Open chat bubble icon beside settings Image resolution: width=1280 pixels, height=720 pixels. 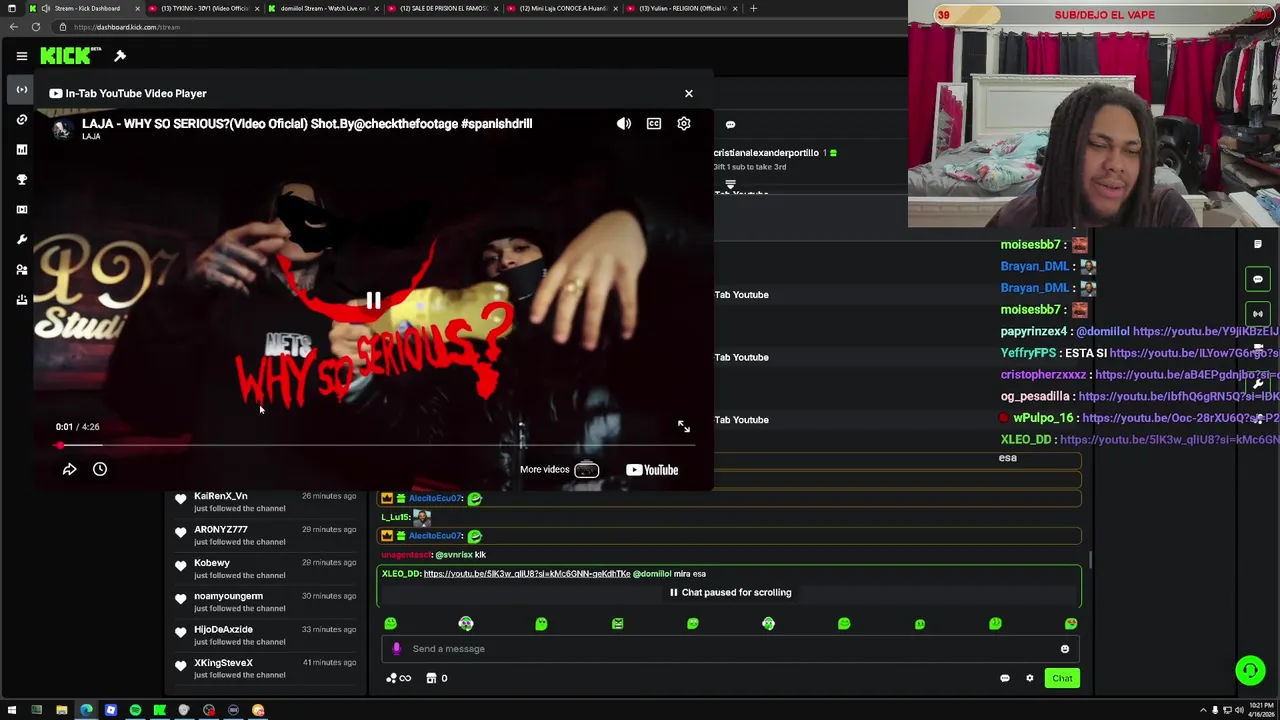tap(1005, 678)
